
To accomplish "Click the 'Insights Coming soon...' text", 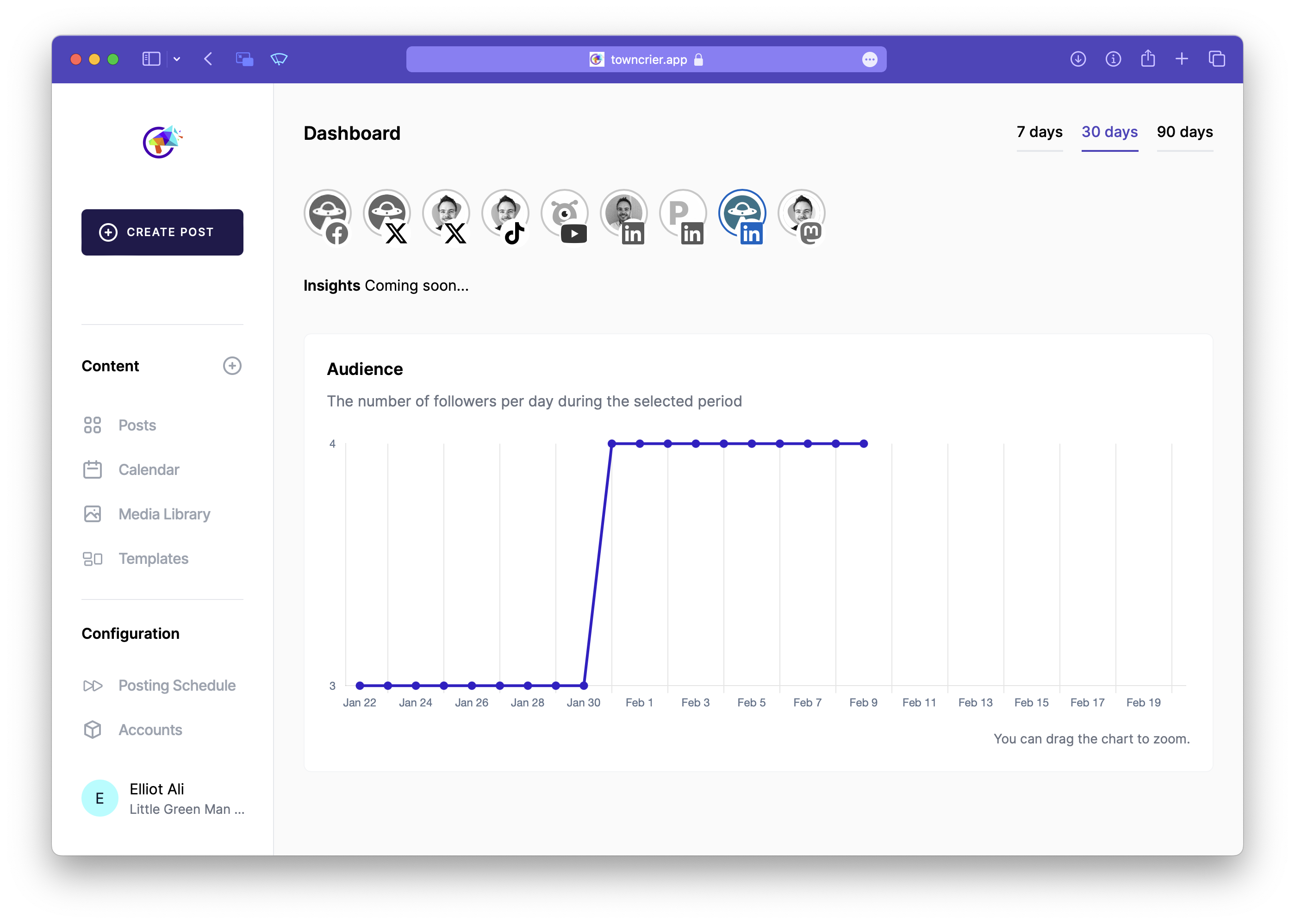I will (x=386, y=286).
